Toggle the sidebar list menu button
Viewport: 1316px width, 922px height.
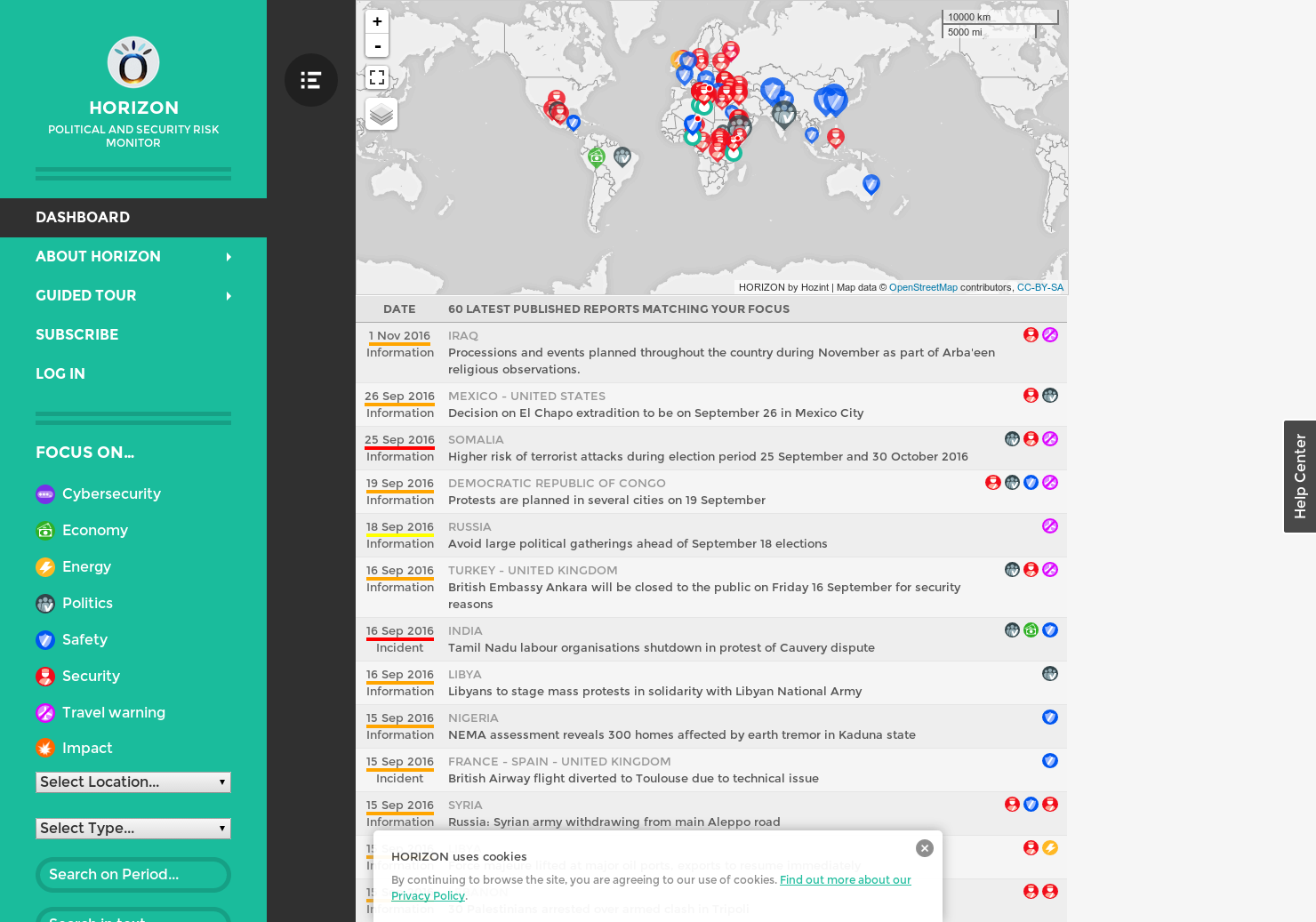[x=311, y=80]
